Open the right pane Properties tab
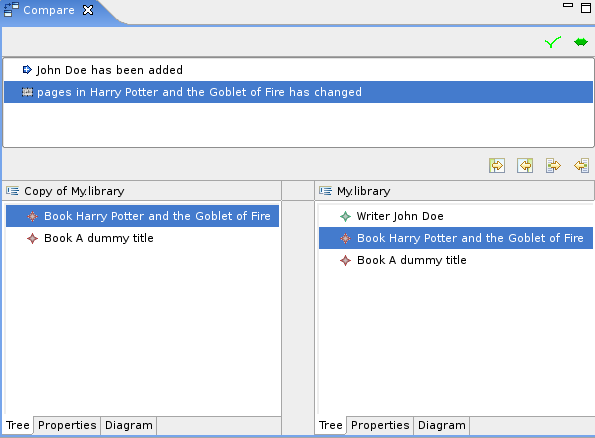This screenshot has width=595, height=438. 380,425
